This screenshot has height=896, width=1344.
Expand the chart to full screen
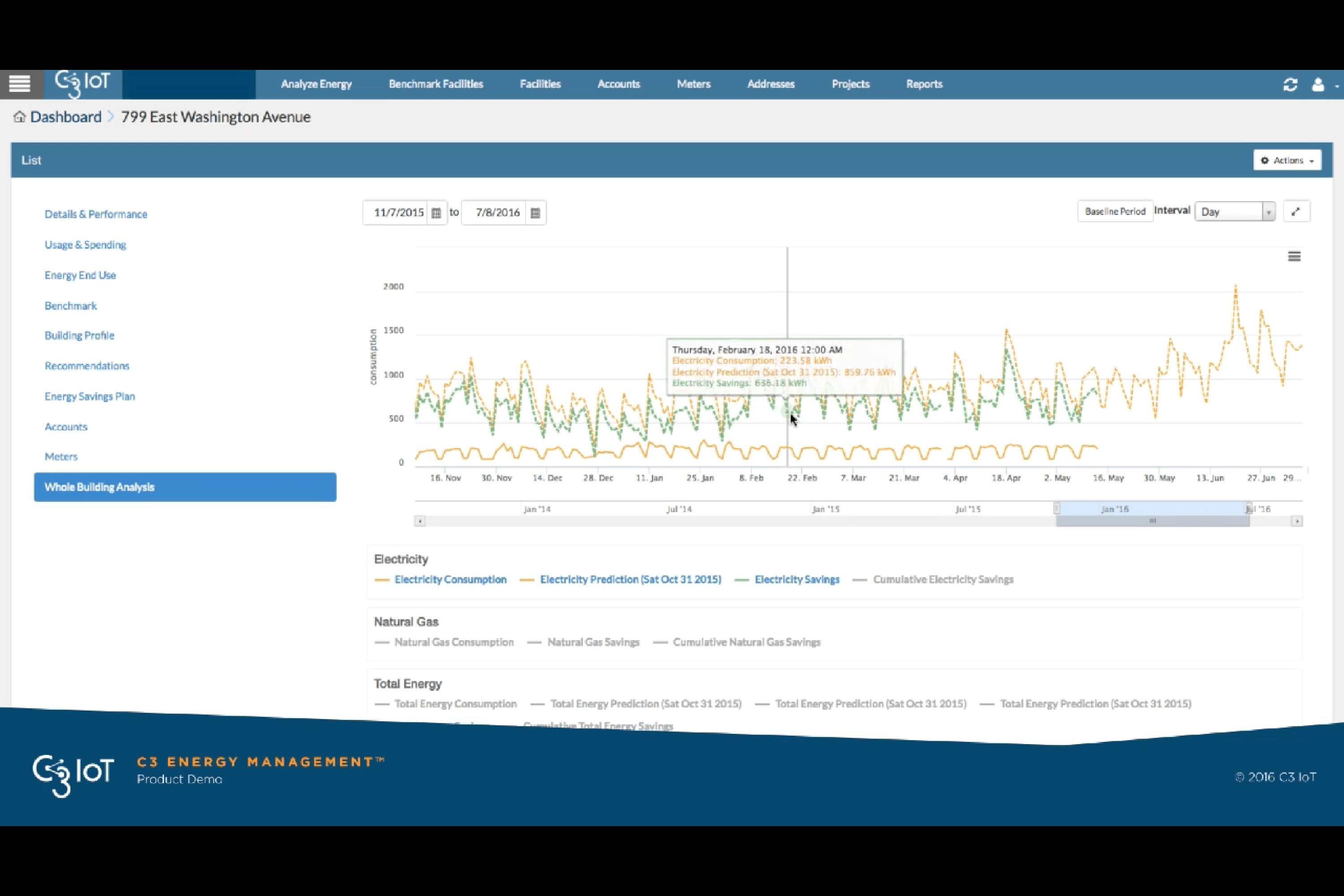point(1296,211)
